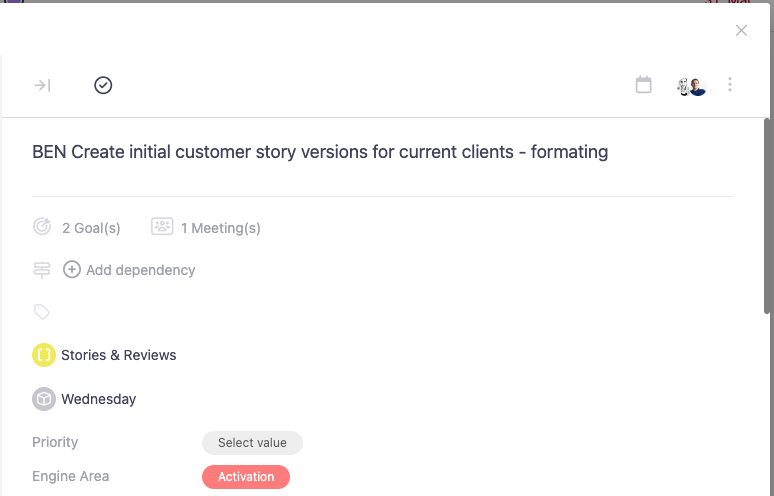Click the tag label icon
Viewport: 774px width, 496px height.
[x=42, y=312]
